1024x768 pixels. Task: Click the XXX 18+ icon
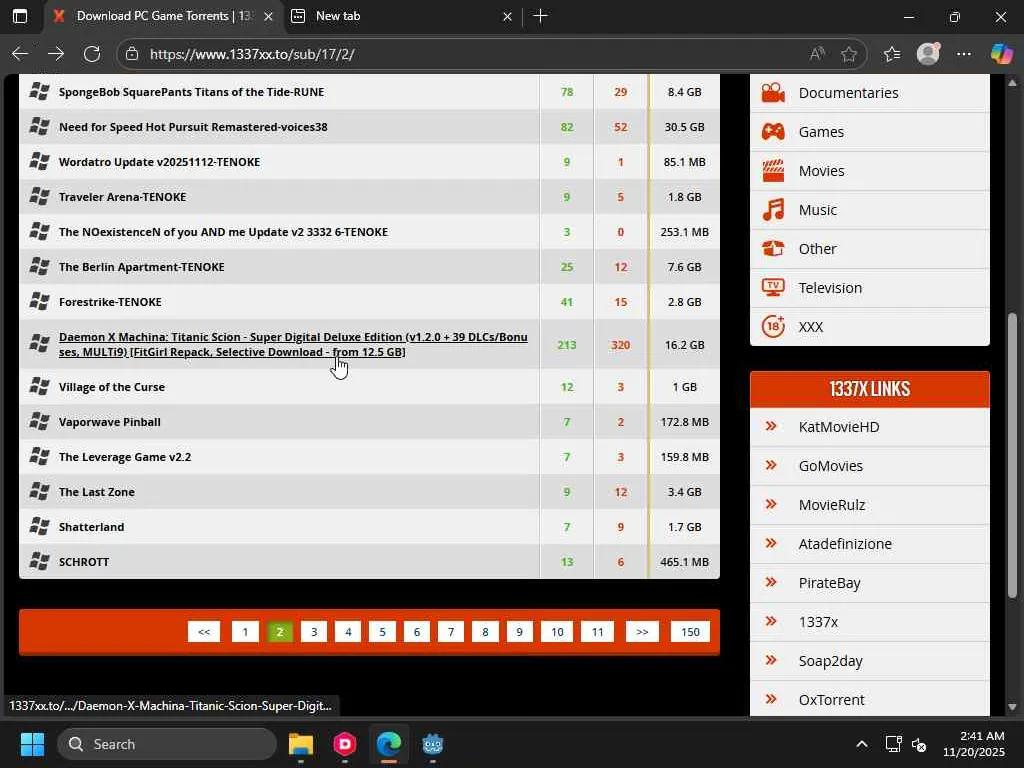pyautogui.click(x=773, y=327)
